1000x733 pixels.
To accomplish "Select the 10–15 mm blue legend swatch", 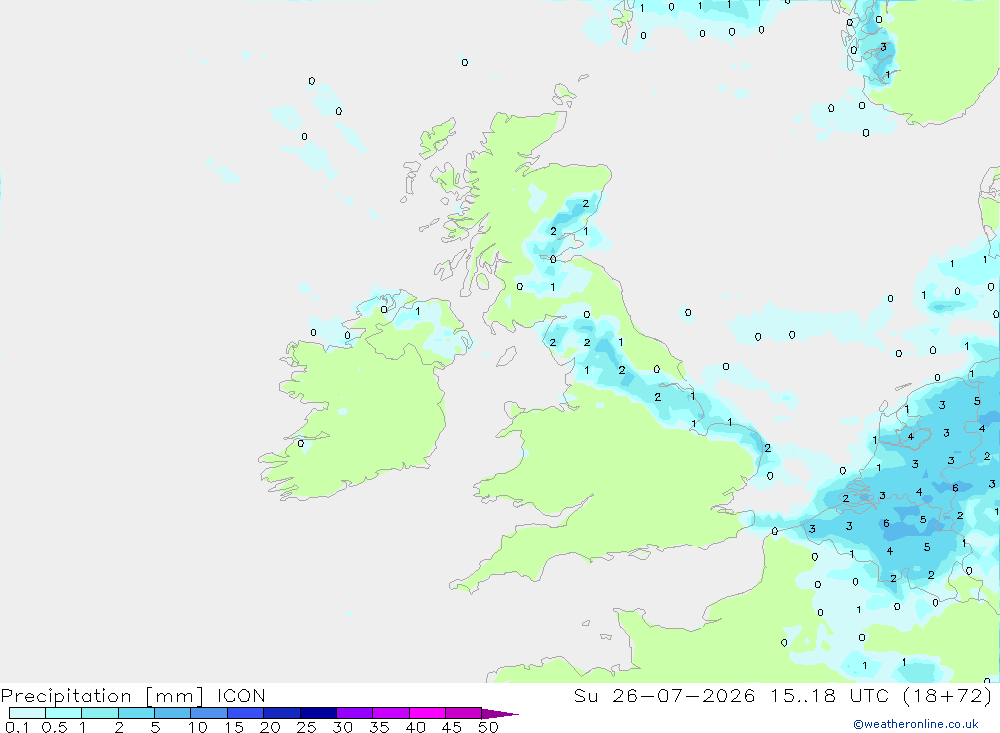I will pos(209,713).
